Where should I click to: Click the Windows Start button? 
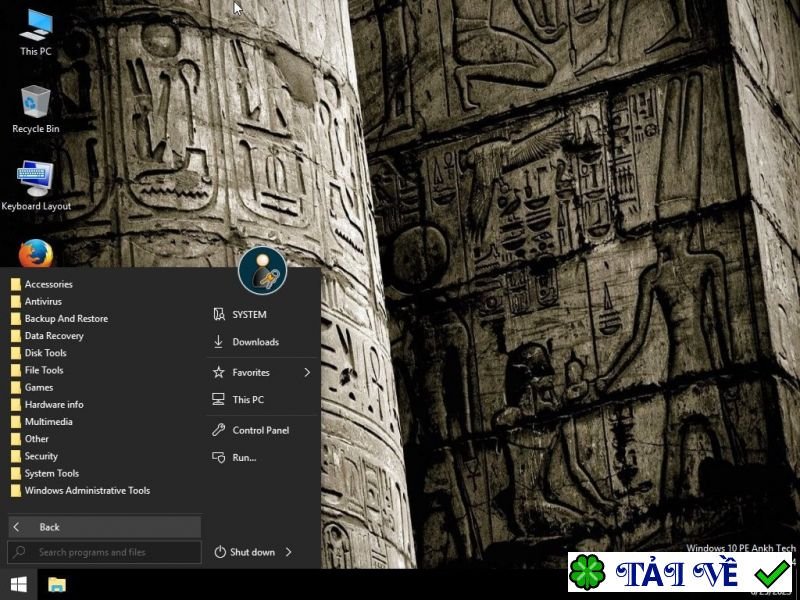(x=18, y=584)
